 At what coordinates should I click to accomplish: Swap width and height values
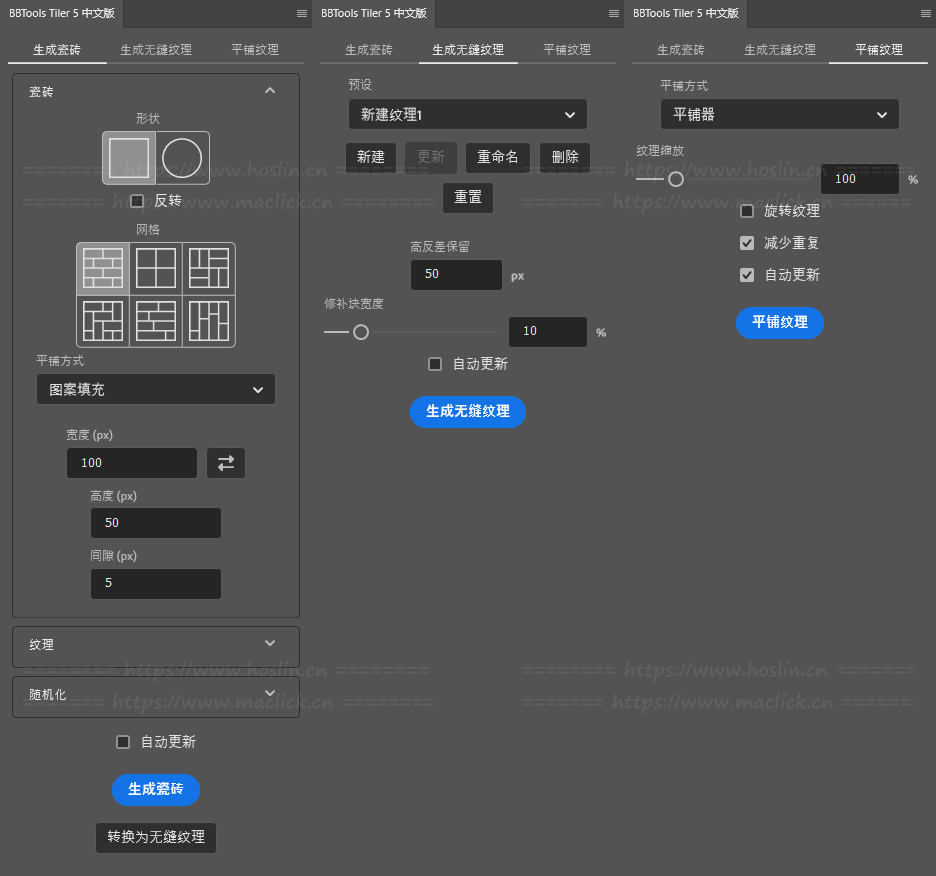[x=226, y=463]
